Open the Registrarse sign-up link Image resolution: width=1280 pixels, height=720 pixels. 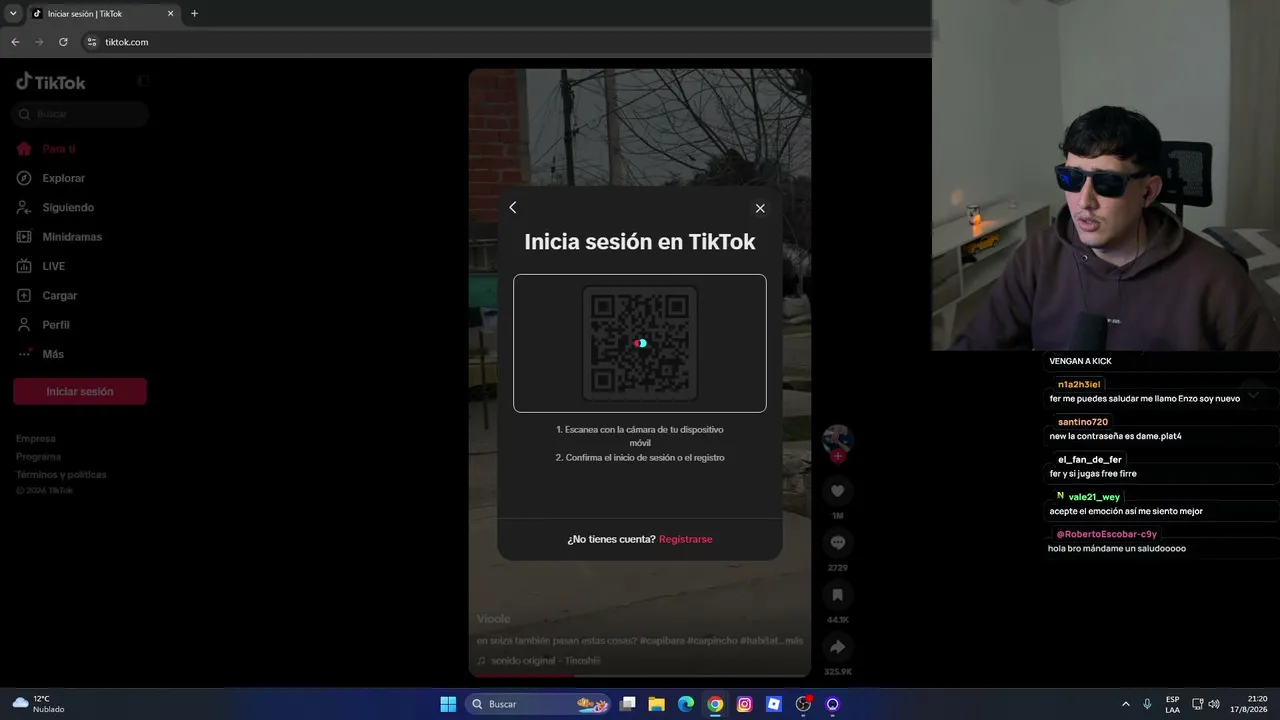point(686,539)
